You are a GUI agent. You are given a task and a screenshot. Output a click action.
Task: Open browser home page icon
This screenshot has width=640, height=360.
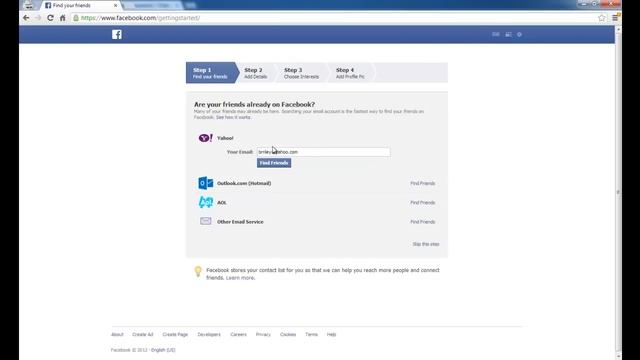[62, 18]
